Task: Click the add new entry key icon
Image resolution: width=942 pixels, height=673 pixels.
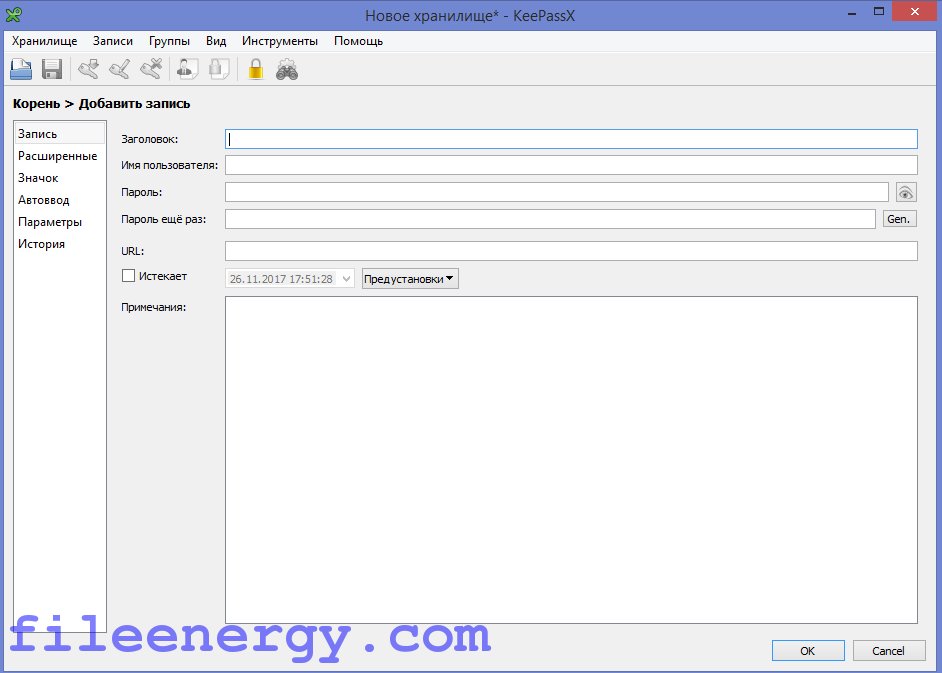Action: pos(89,69)
